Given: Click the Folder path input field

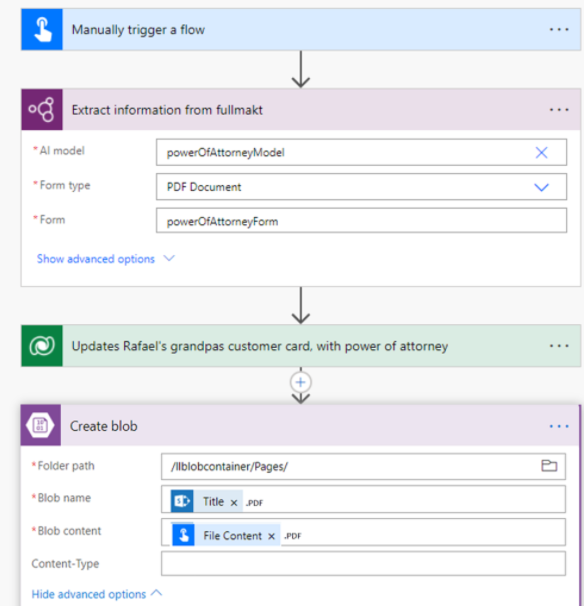Looking at the screenshot, I should 363,466.
